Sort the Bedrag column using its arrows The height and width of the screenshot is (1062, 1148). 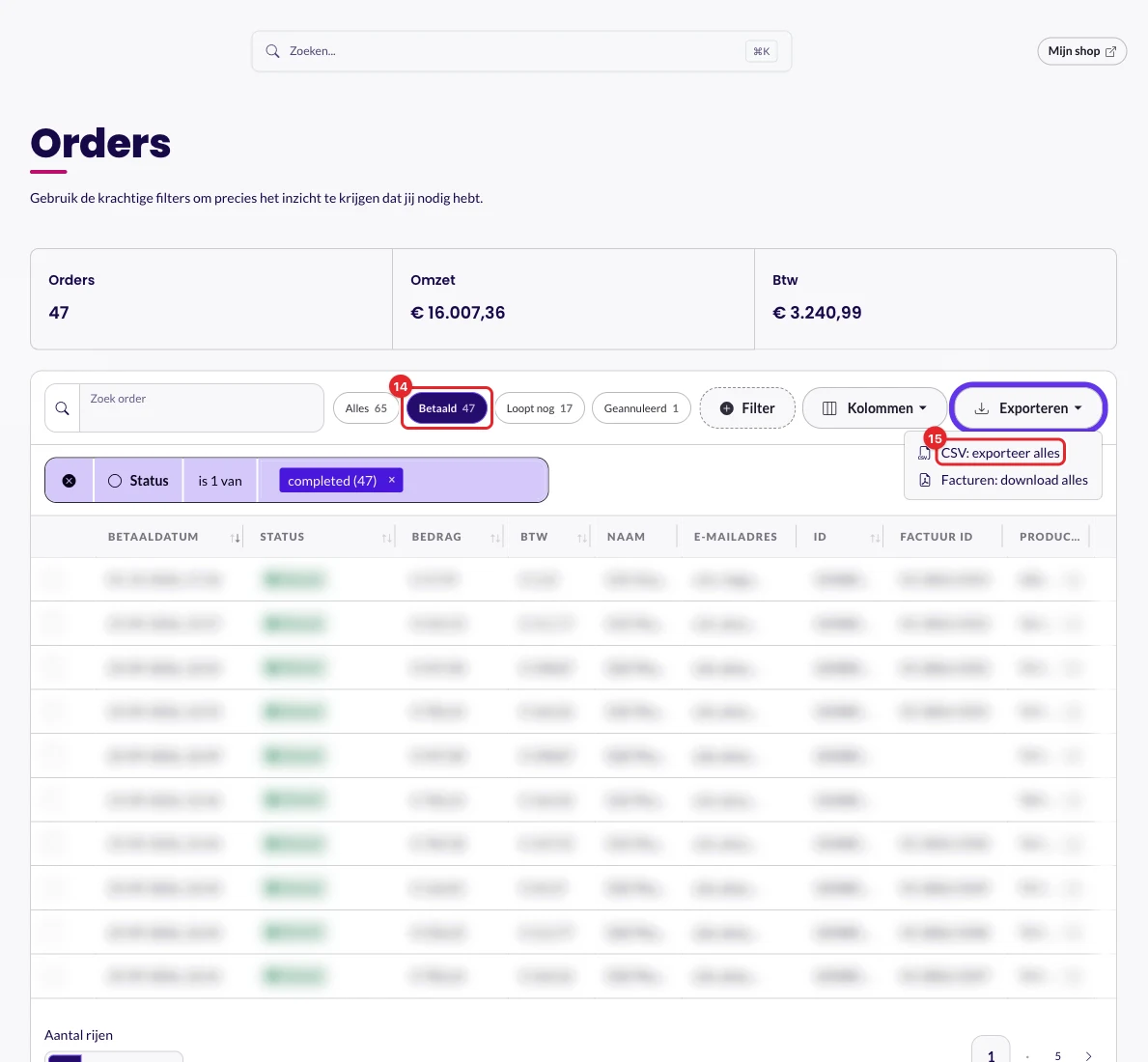point(495,538)
